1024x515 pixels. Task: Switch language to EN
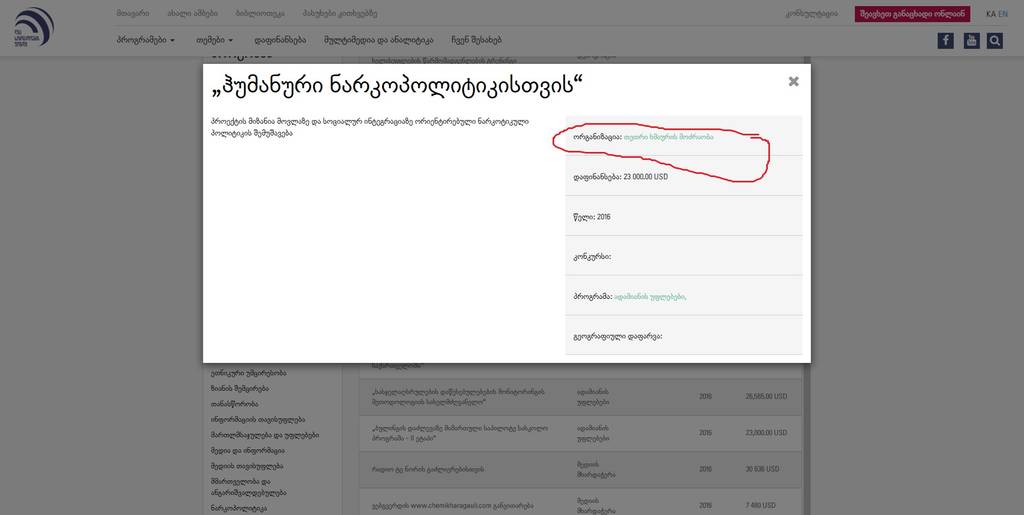click(1003, 14)
